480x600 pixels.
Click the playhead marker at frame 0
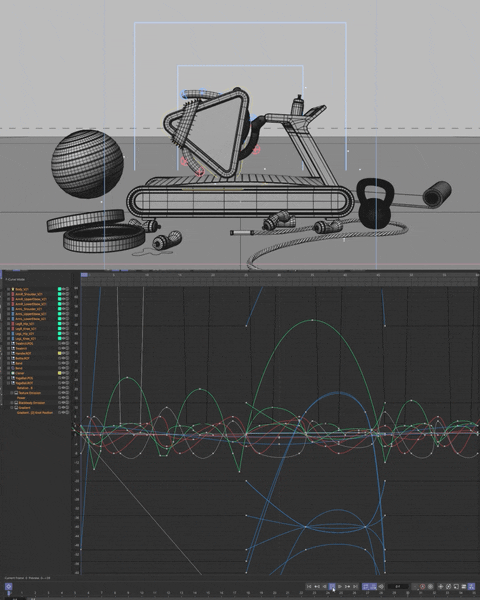pyautogui.click(x=84, y=275)
